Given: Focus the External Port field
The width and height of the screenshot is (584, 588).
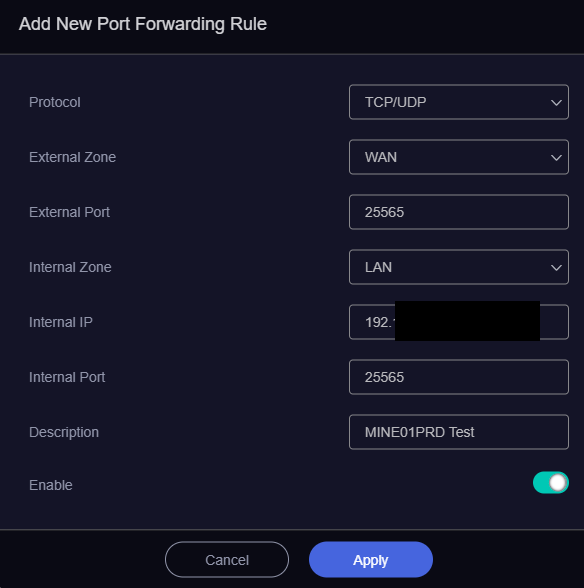Looking at the screenshot, I should [459, 212].
